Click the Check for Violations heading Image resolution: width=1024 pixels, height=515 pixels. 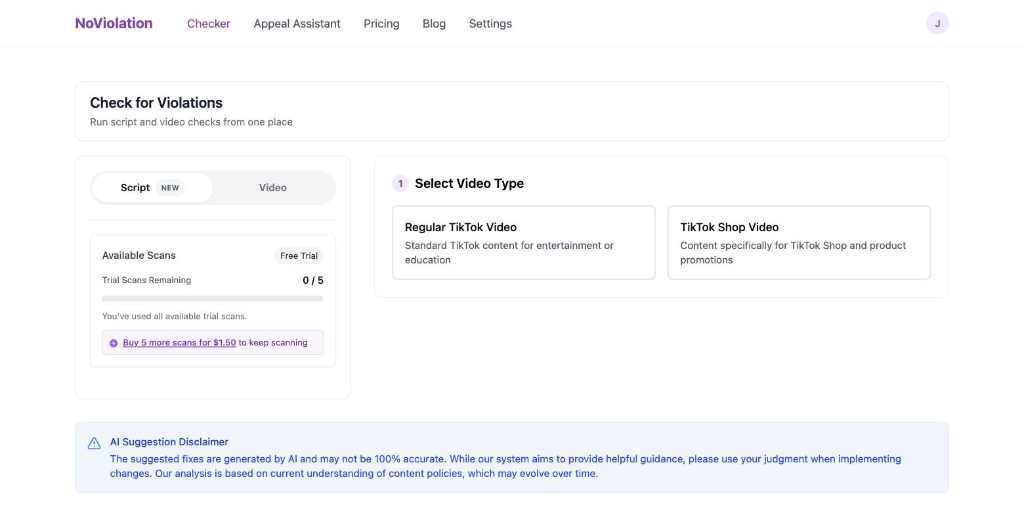156,103
